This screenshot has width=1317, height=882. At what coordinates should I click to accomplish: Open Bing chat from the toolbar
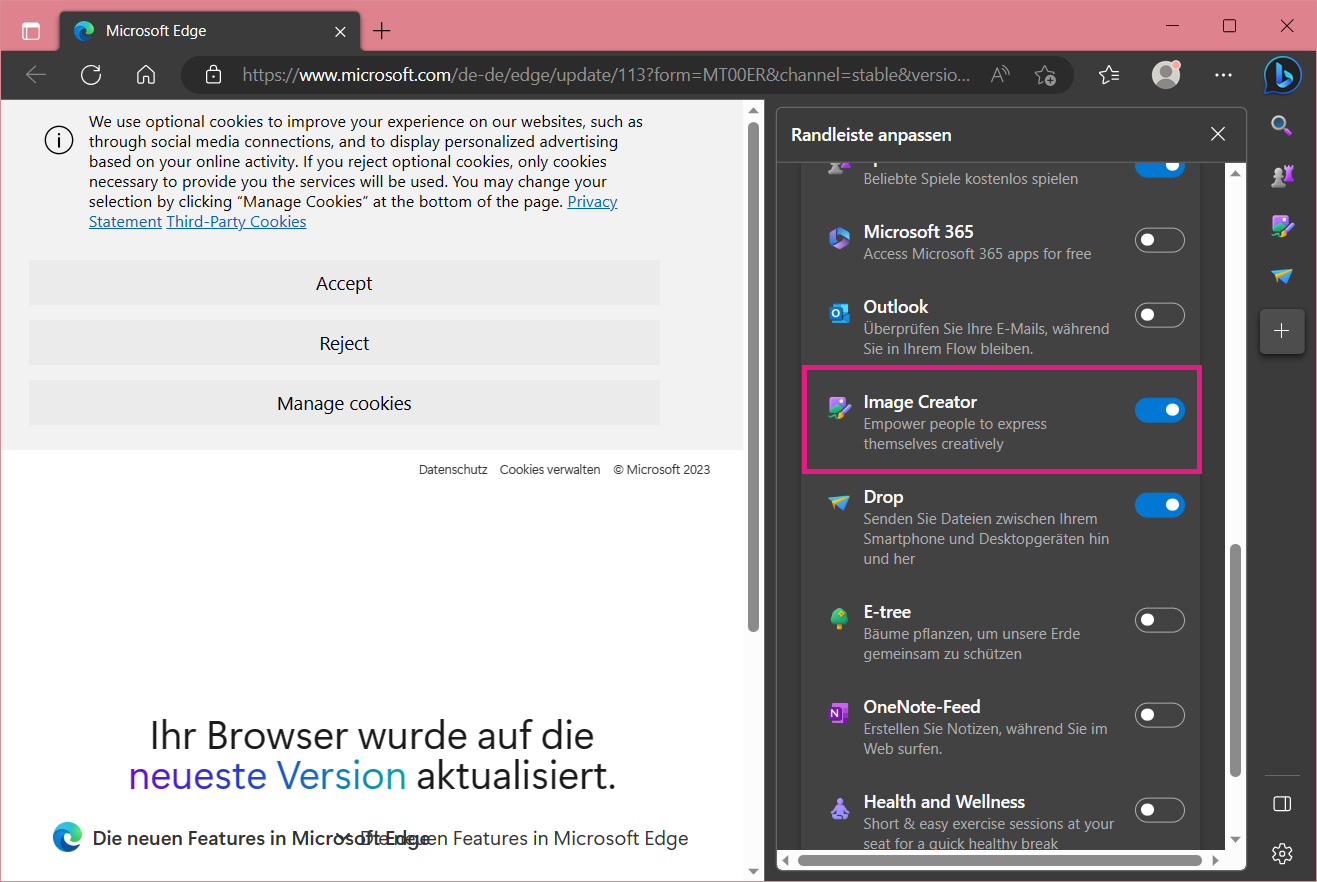pyautogui.click(x=1281, y=75)
